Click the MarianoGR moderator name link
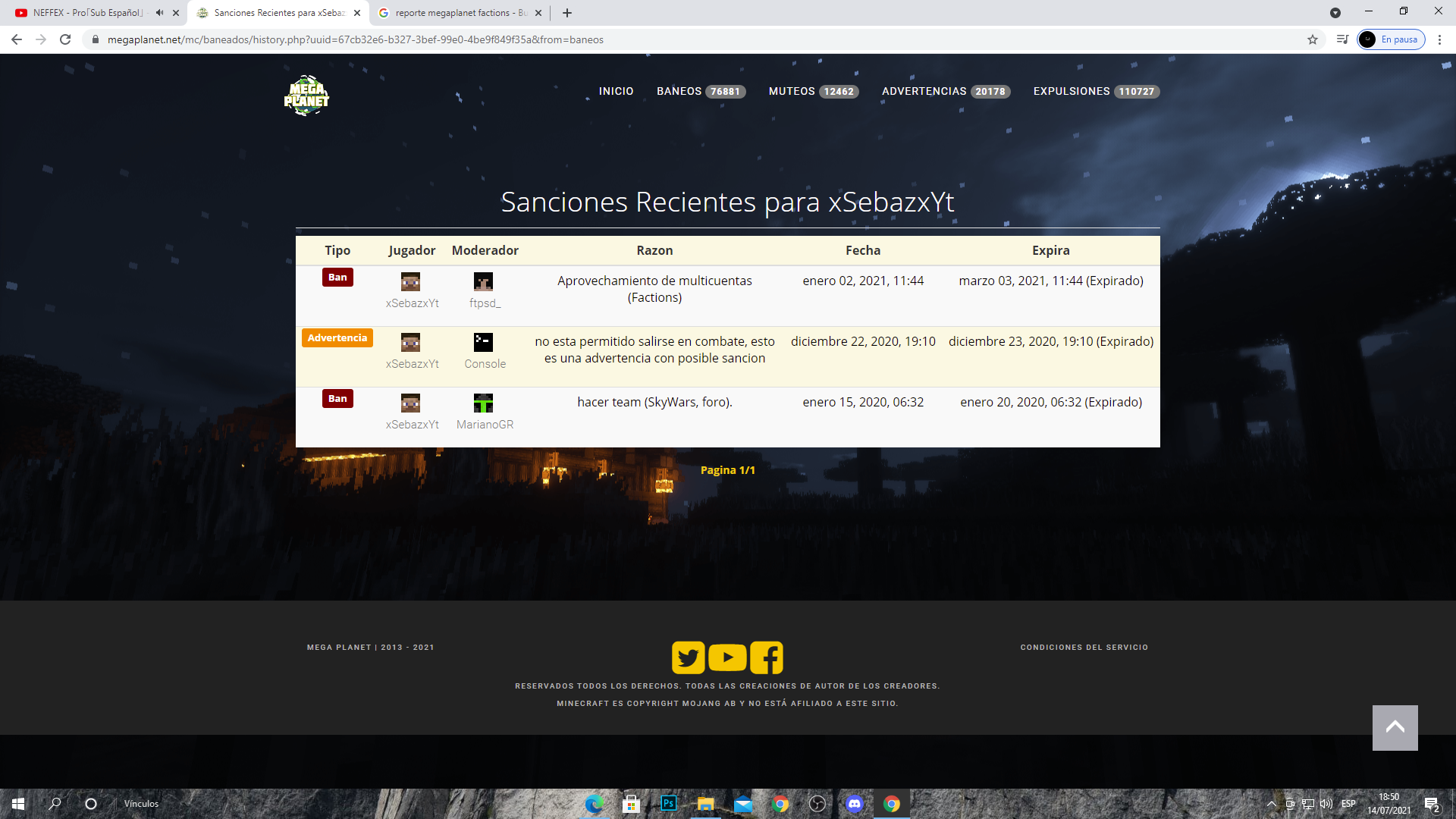Viewport: 1456px width, 819px height. point(485,425)
